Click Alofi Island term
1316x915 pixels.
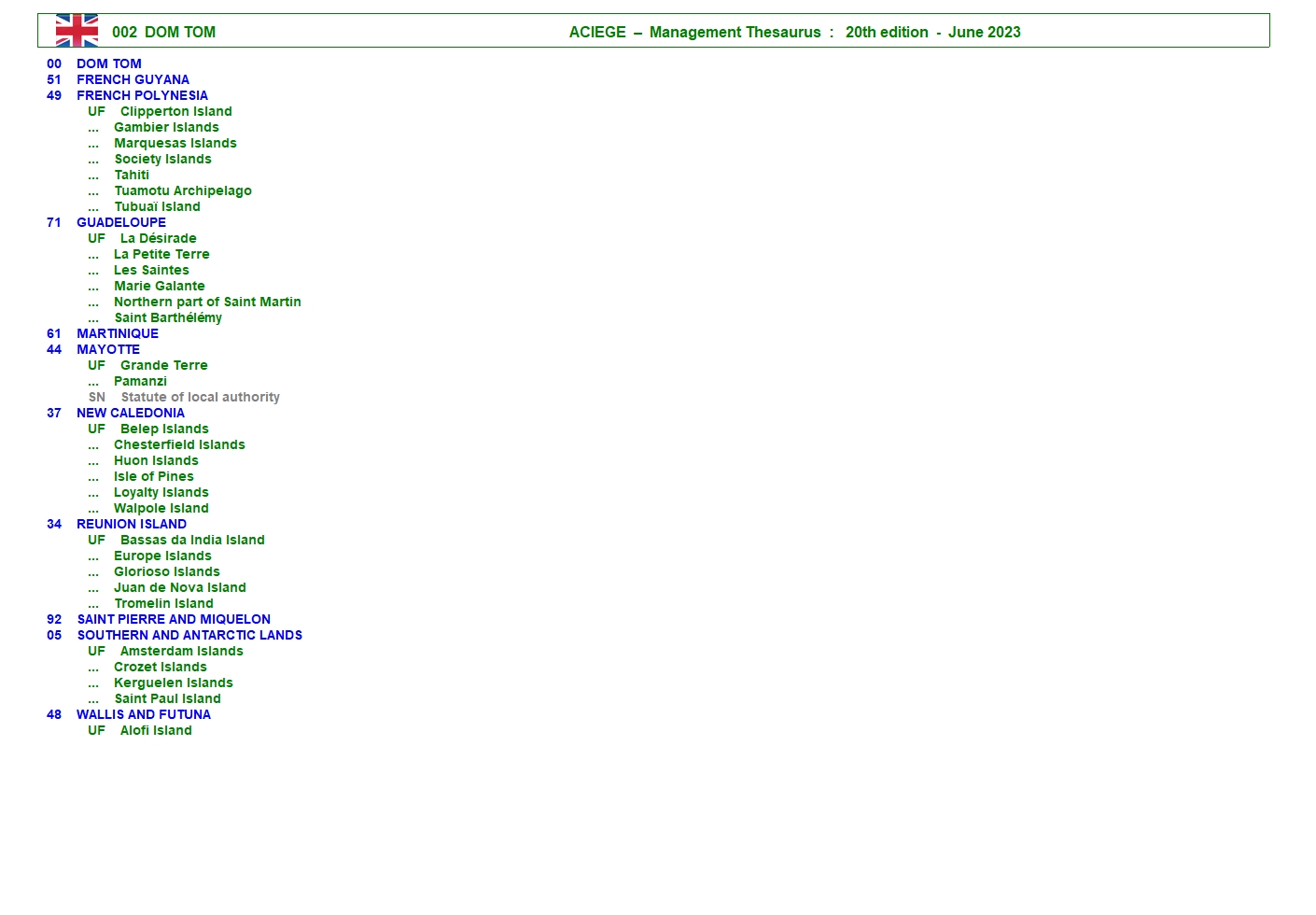tap(156, 730)
